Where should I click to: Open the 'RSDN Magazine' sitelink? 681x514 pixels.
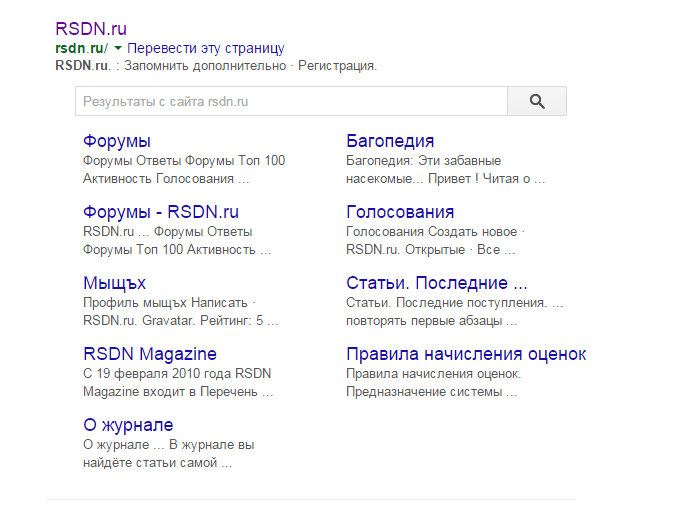pos(150,354)
